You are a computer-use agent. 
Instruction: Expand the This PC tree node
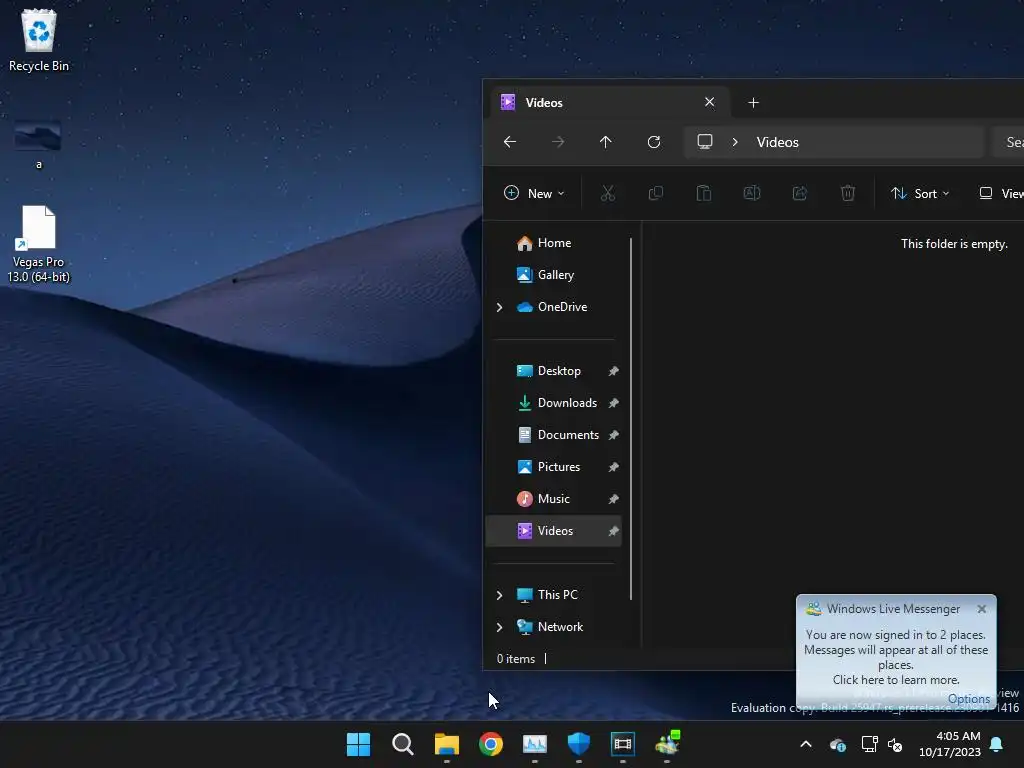pos(500,595)
